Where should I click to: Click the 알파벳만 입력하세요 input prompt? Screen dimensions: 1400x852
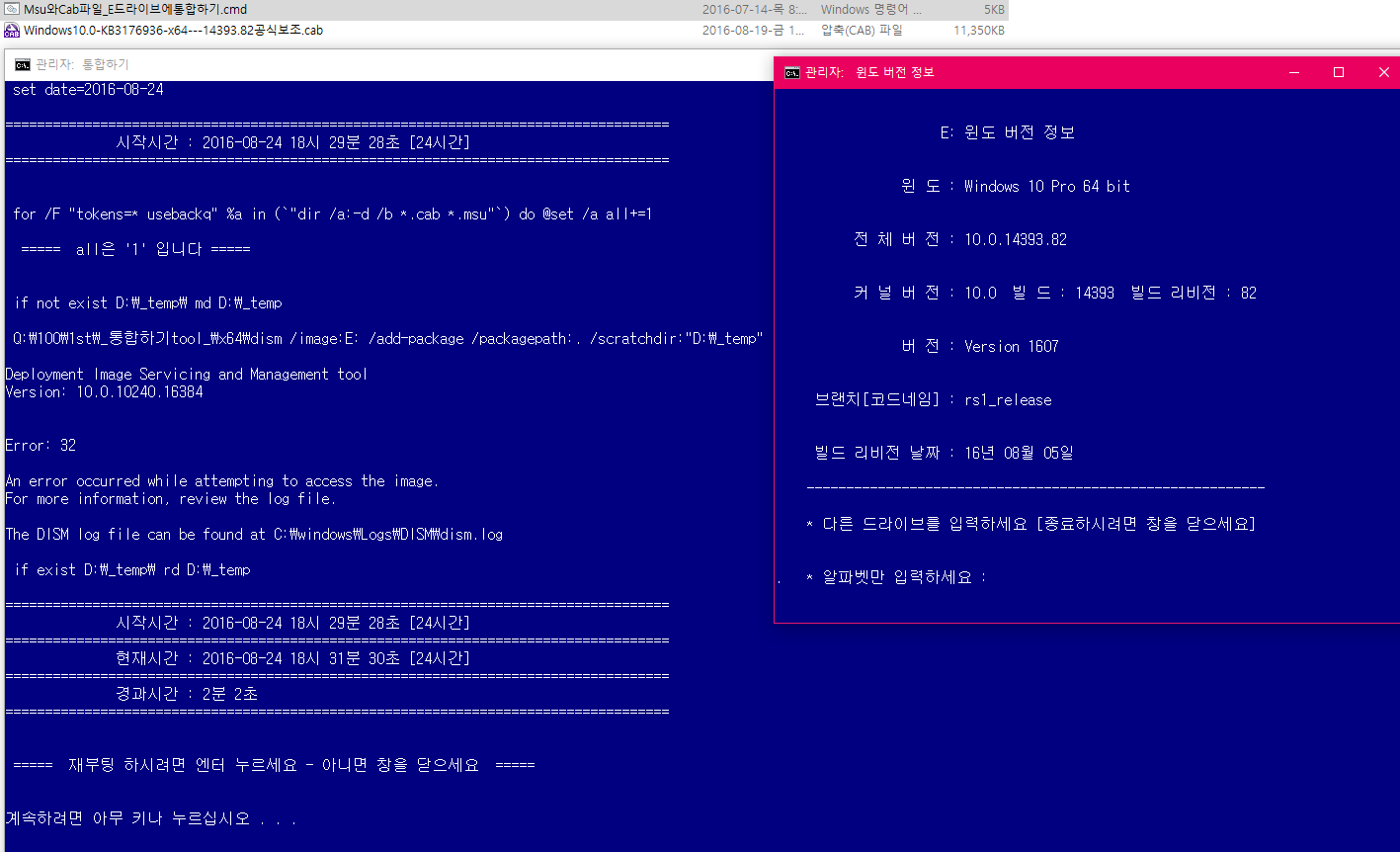[896, 577]
